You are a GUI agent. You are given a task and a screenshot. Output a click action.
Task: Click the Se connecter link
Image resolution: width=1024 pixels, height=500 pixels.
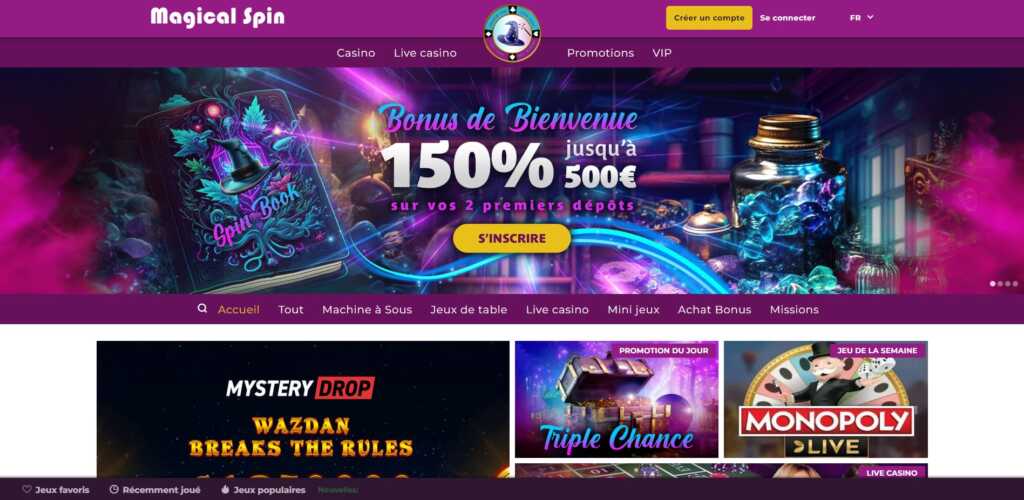click(x=788, y=18)
